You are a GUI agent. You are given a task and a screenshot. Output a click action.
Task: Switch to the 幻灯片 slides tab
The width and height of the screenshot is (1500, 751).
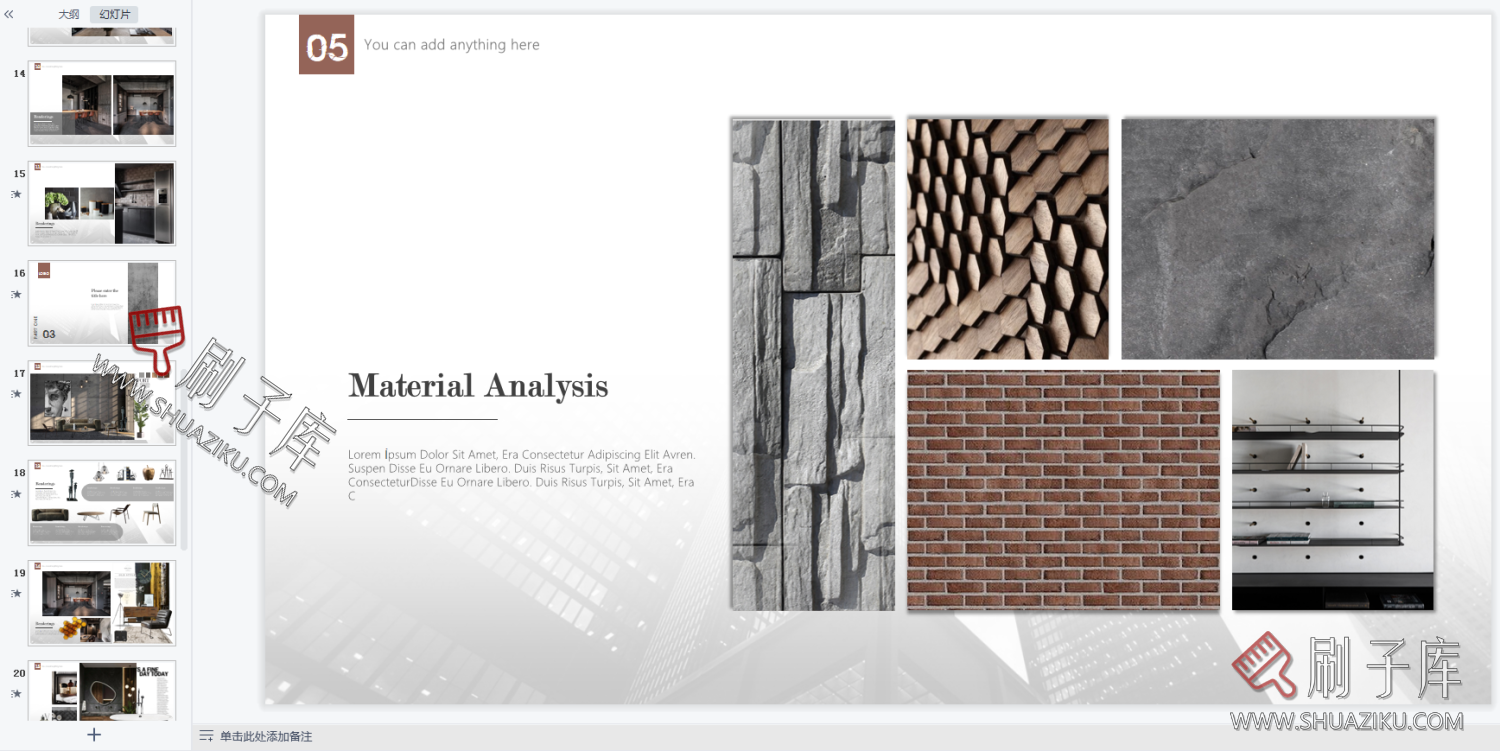click(x=114, y=14)
